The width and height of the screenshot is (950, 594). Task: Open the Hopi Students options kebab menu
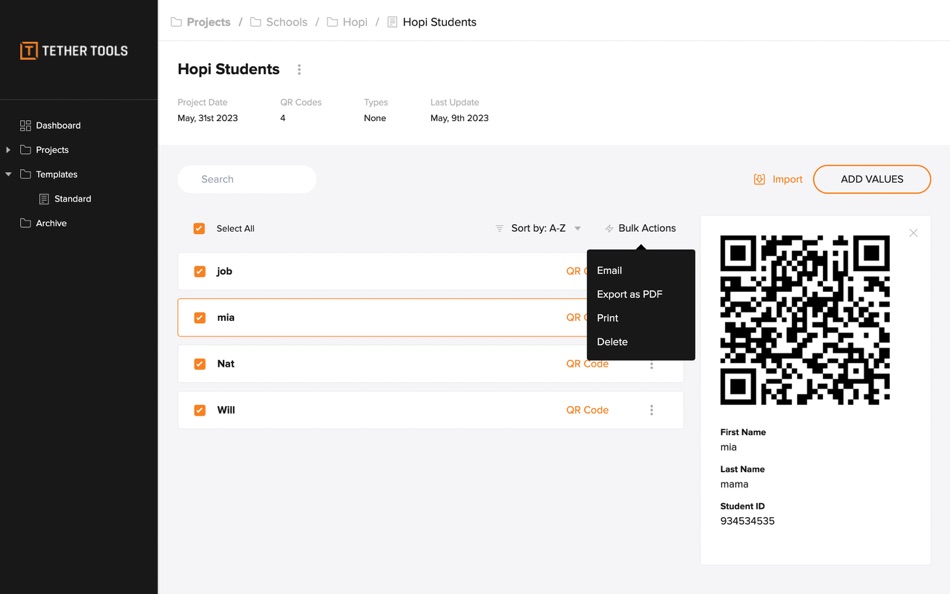click(x=299, y=70)
